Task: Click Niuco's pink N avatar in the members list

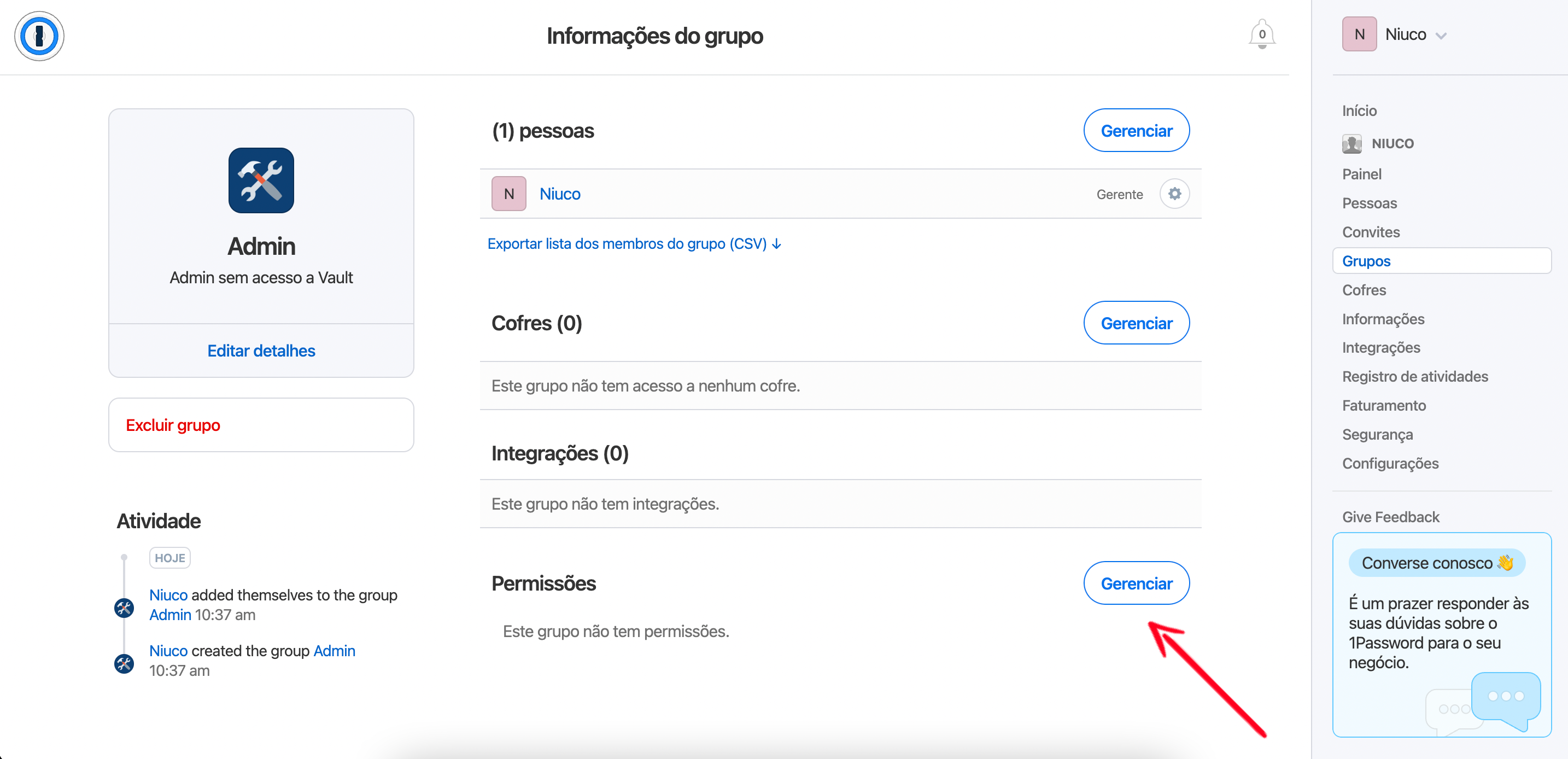Action: point(509,194)
